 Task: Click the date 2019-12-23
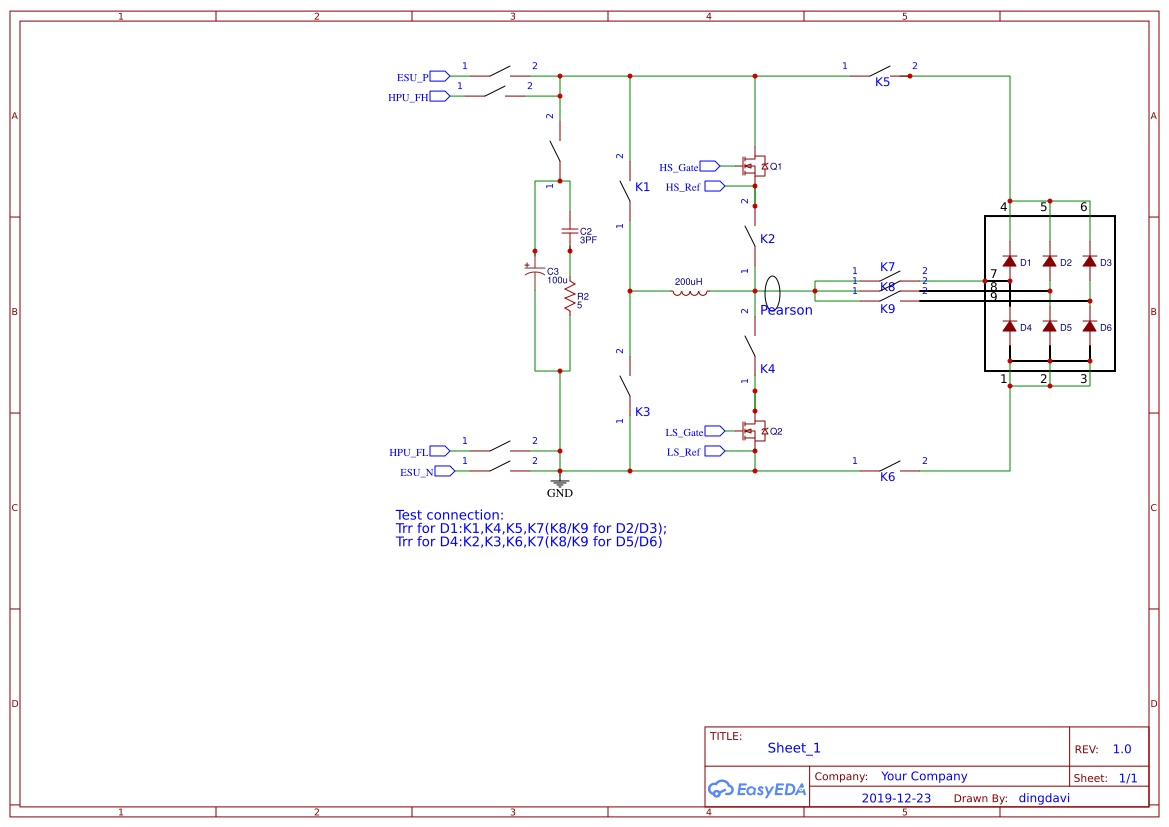point(896,798)
